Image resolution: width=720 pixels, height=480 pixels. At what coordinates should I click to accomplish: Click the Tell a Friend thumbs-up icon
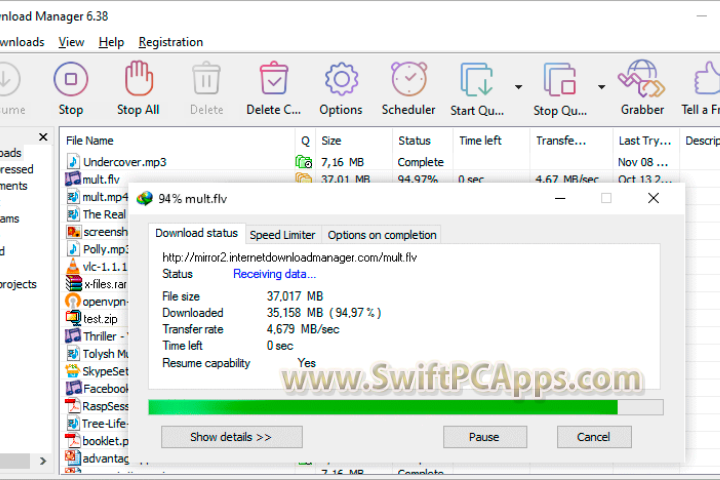click(x=706, y=78)
